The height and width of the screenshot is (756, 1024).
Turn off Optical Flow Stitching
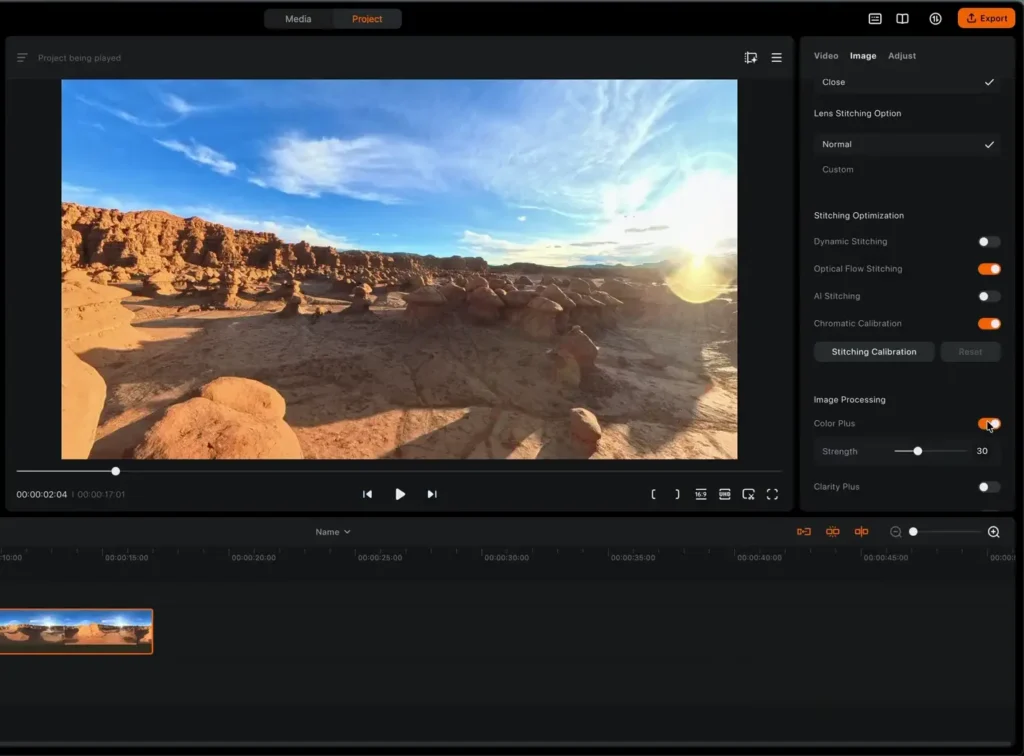click(988, 269)
